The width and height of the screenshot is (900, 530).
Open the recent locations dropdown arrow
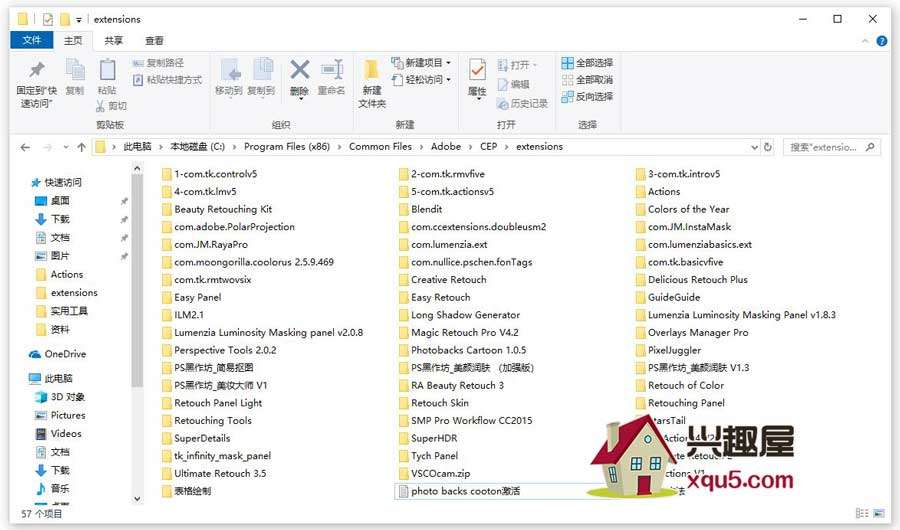coord(66,147)
